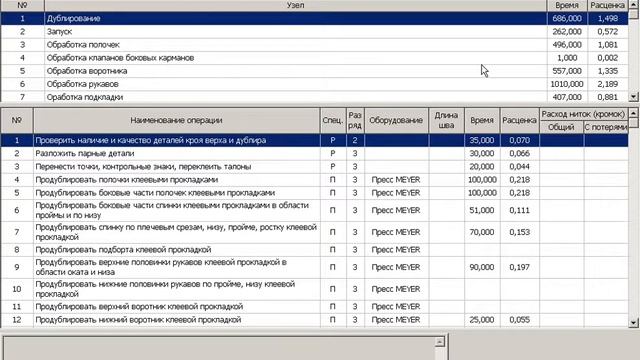Click top table scroll up arrow

(633, 4)
